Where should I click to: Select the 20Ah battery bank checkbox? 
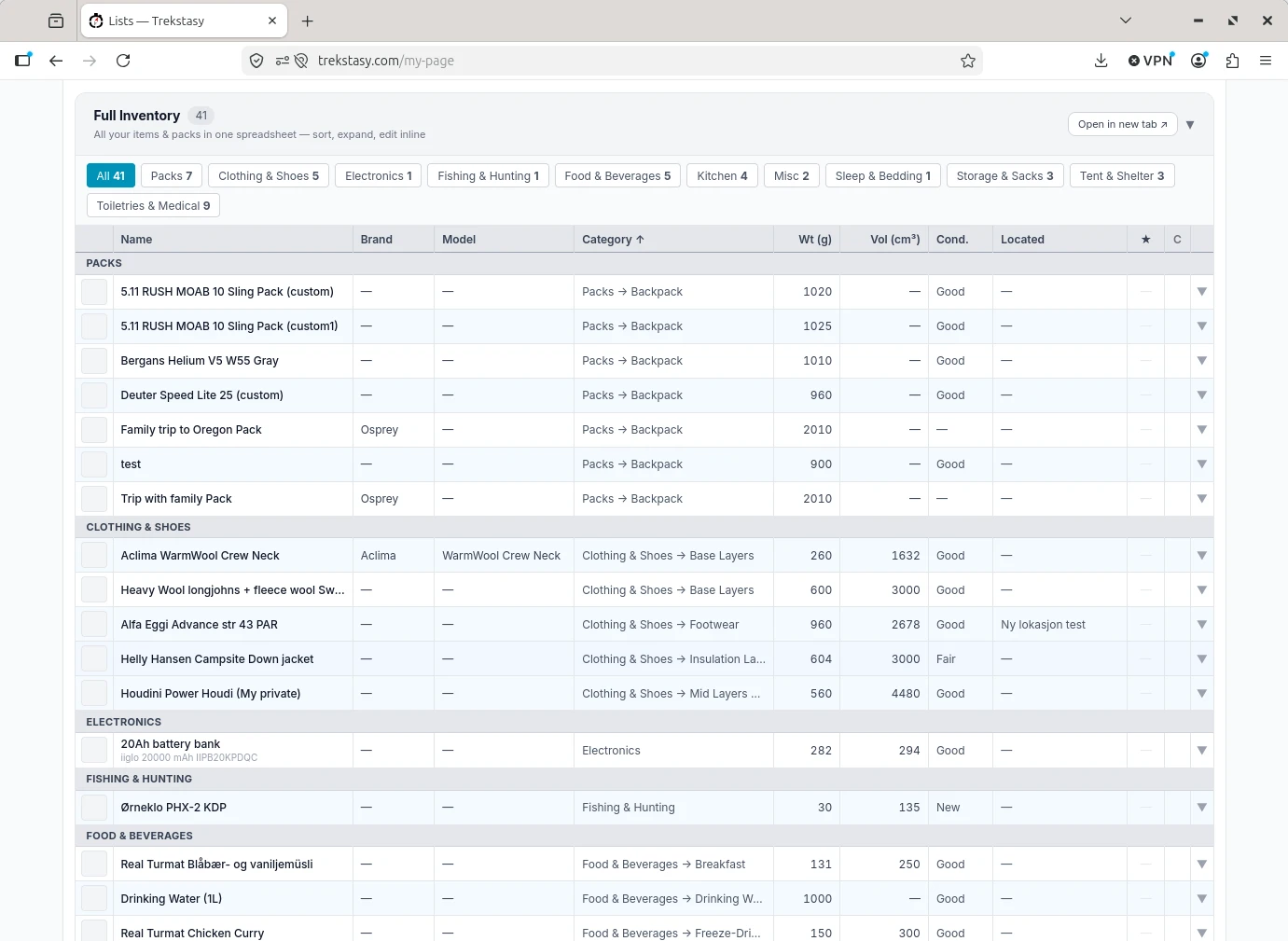tap(94, 750)
